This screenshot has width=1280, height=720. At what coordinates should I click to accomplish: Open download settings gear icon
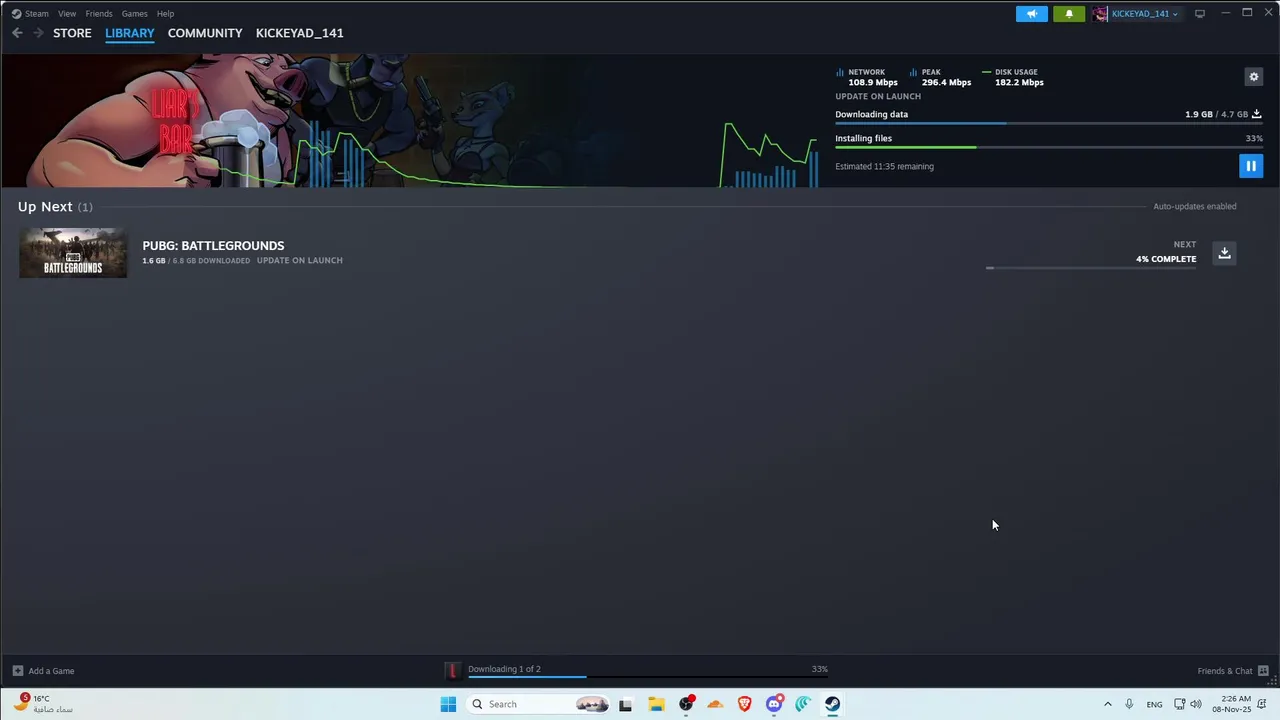(x=1253, y=77)
